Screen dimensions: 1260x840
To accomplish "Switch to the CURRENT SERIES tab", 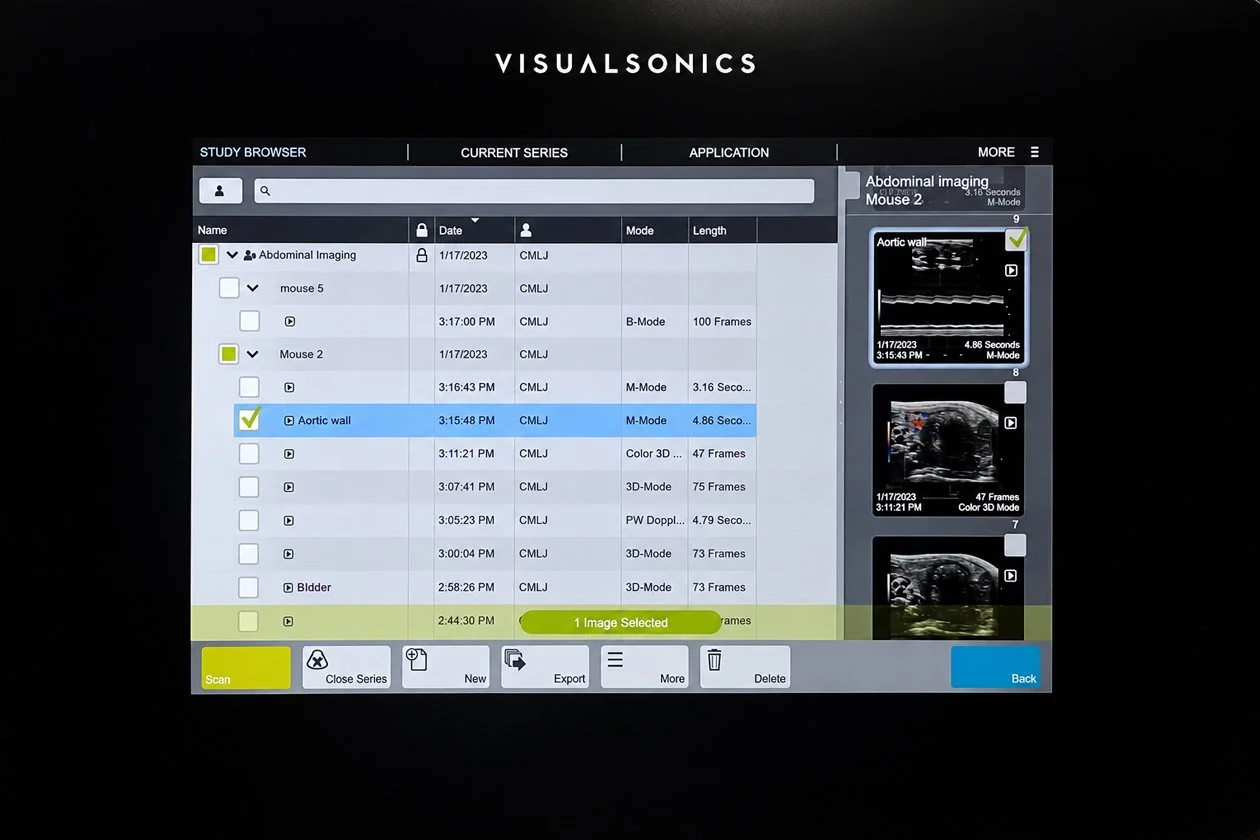I will pos(514,152).
